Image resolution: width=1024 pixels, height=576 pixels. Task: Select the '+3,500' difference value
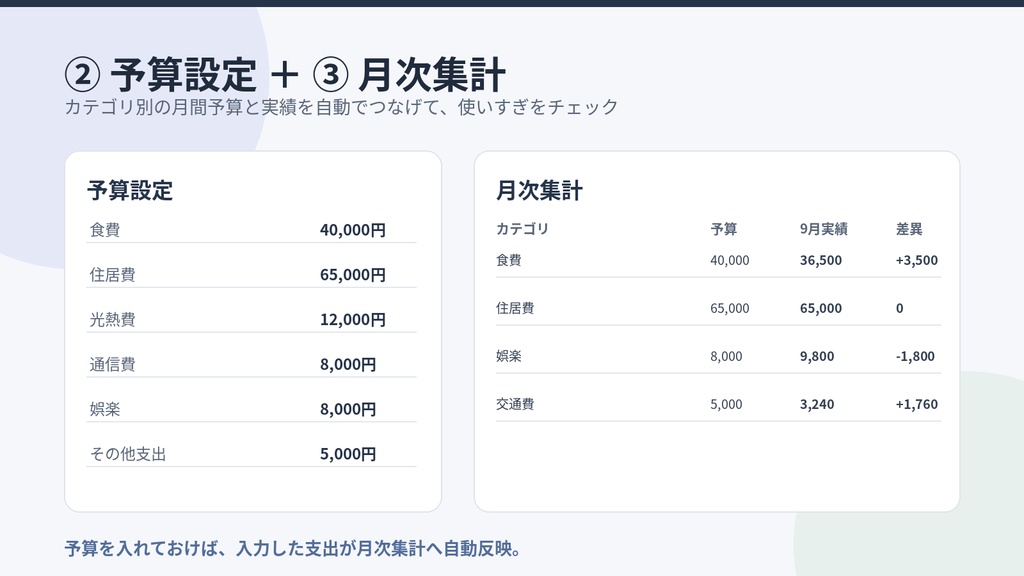tap(917, 260)
